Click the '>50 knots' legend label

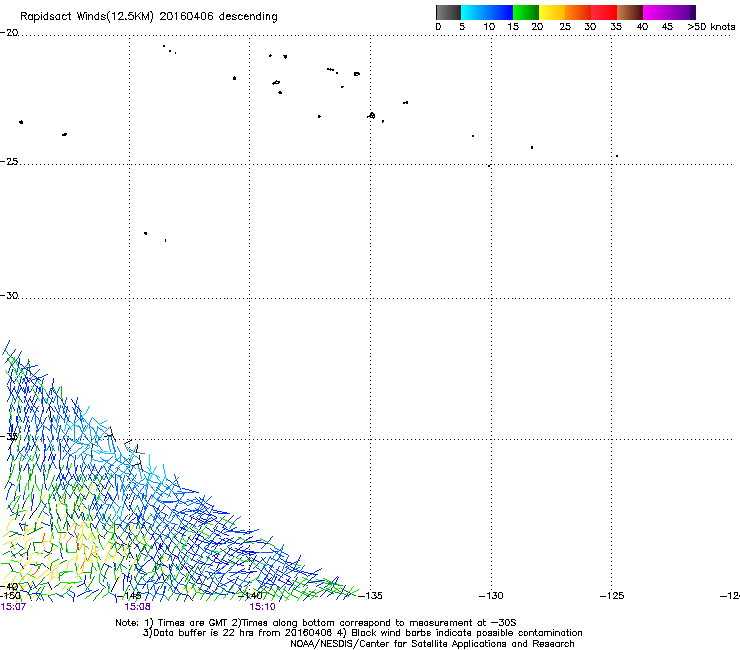[711, 27]
